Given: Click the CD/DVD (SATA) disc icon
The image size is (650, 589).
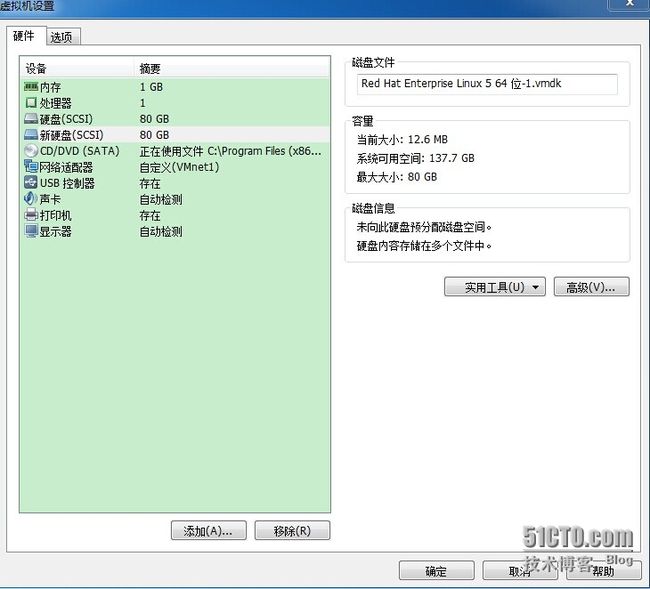Looking at the screenshot, I should (x=31, y=151).
